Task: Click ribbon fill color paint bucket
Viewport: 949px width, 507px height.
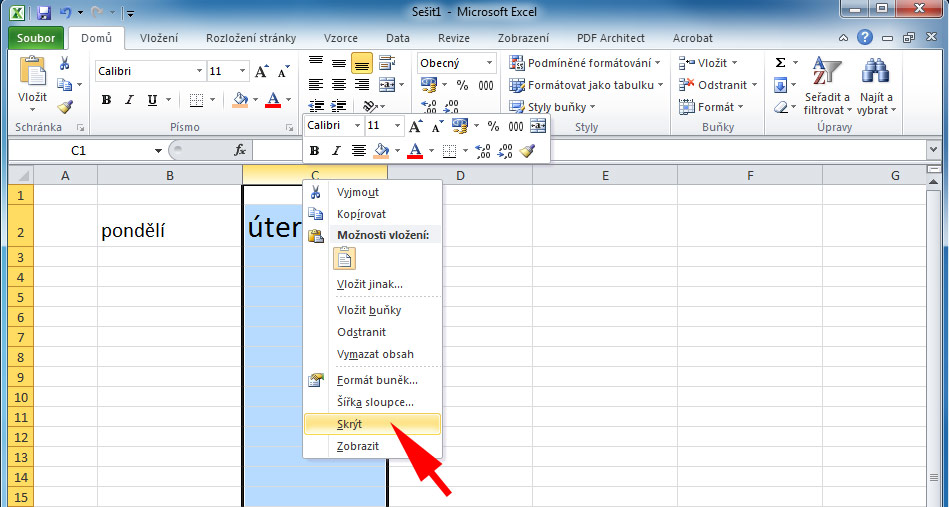Action: (x=240, y=100)
